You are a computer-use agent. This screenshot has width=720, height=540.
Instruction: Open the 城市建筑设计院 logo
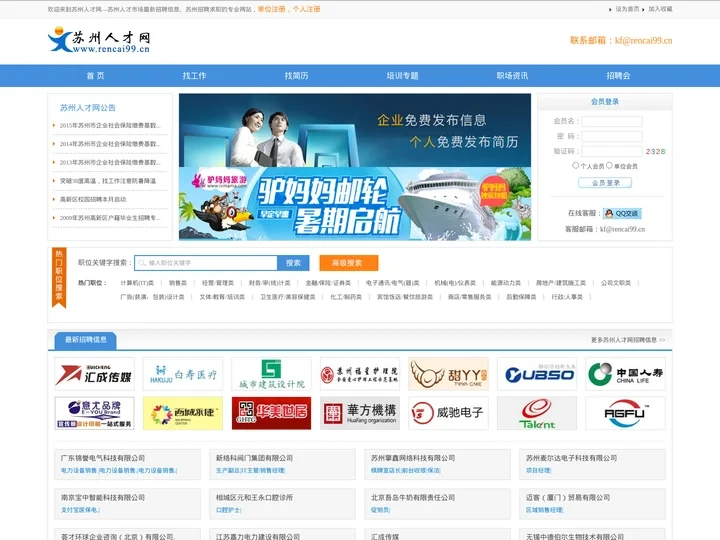(271, 374)
